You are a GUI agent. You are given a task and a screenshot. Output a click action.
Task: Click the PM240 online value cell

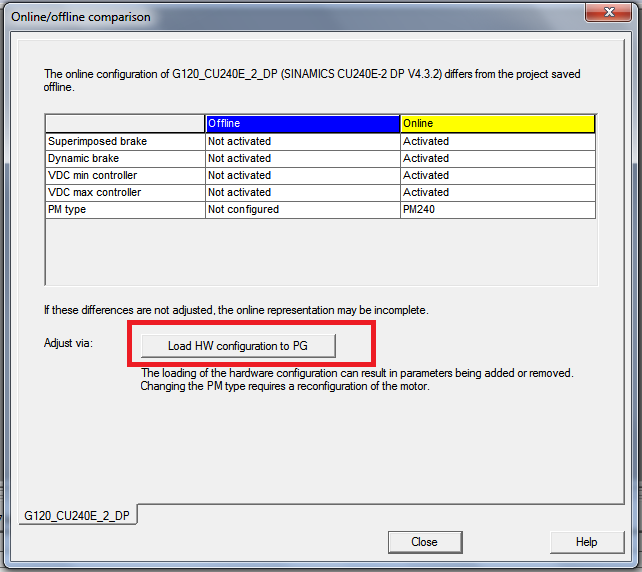[x=497, y=210]
